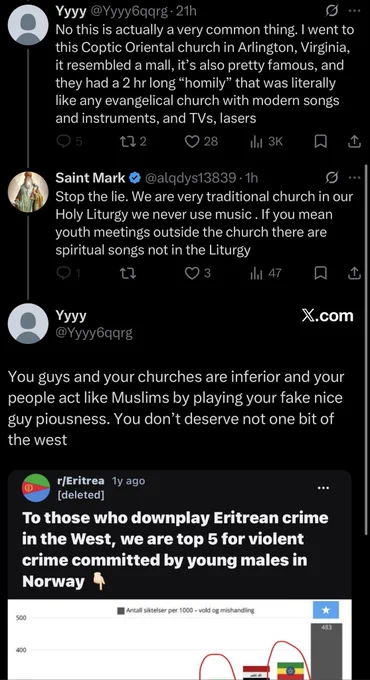Open r/Eritrea subreddit link

pyautogui.click(x=81, y=481)
